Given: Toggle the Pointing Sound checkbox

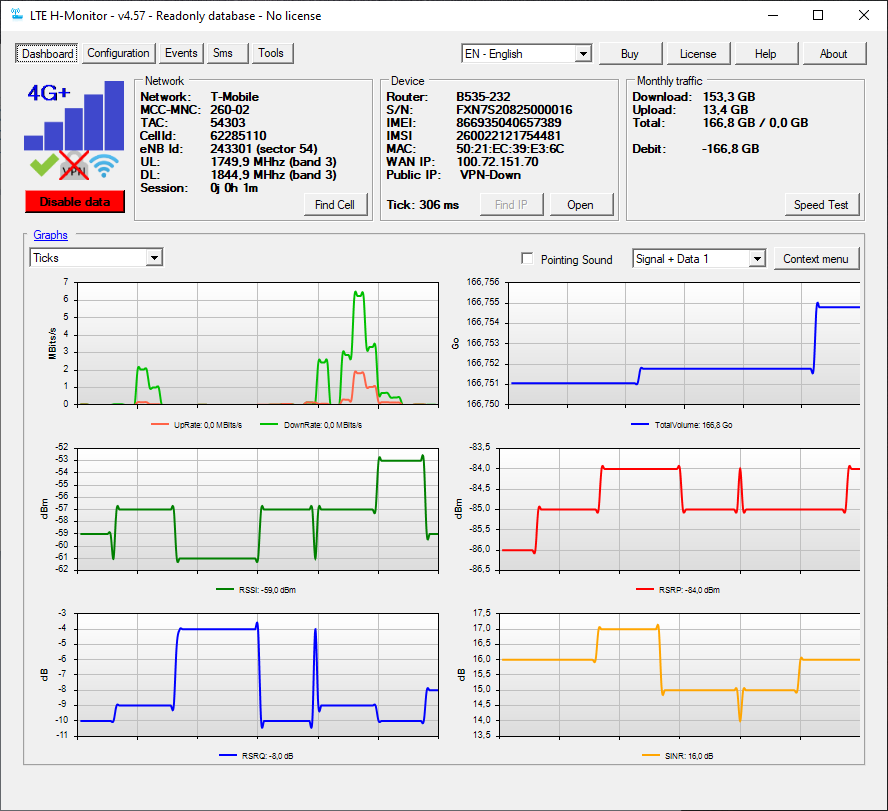Looking at the screenshot, I should coord(527,259).
